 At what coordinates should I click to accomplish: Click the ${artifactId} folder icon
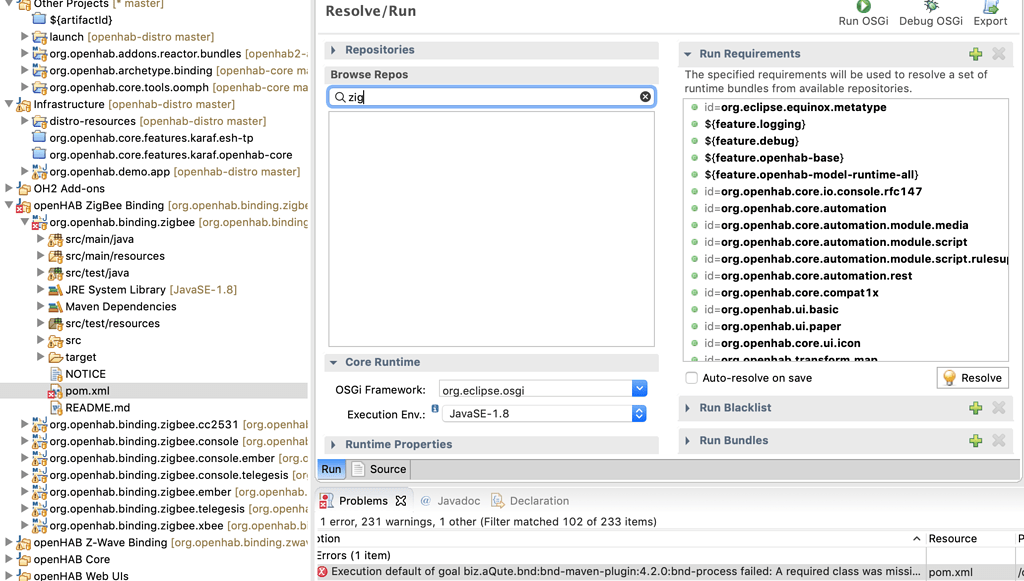coord(39,19)
